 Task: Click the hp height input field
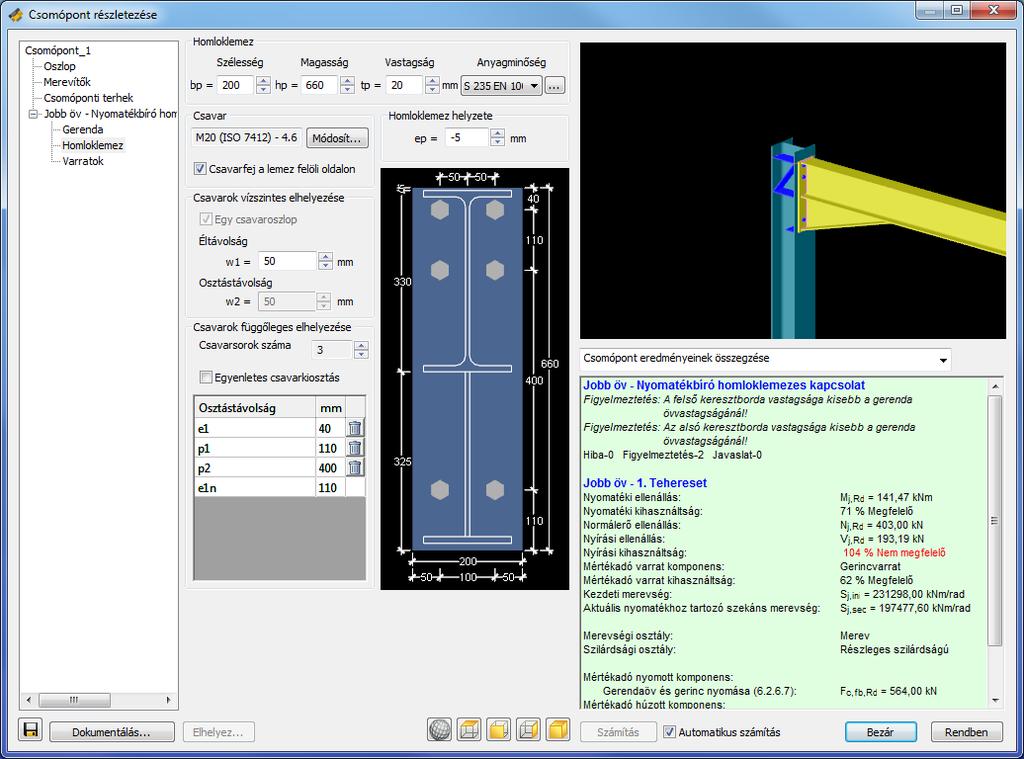pyautogui.click(x=321, y=85)
